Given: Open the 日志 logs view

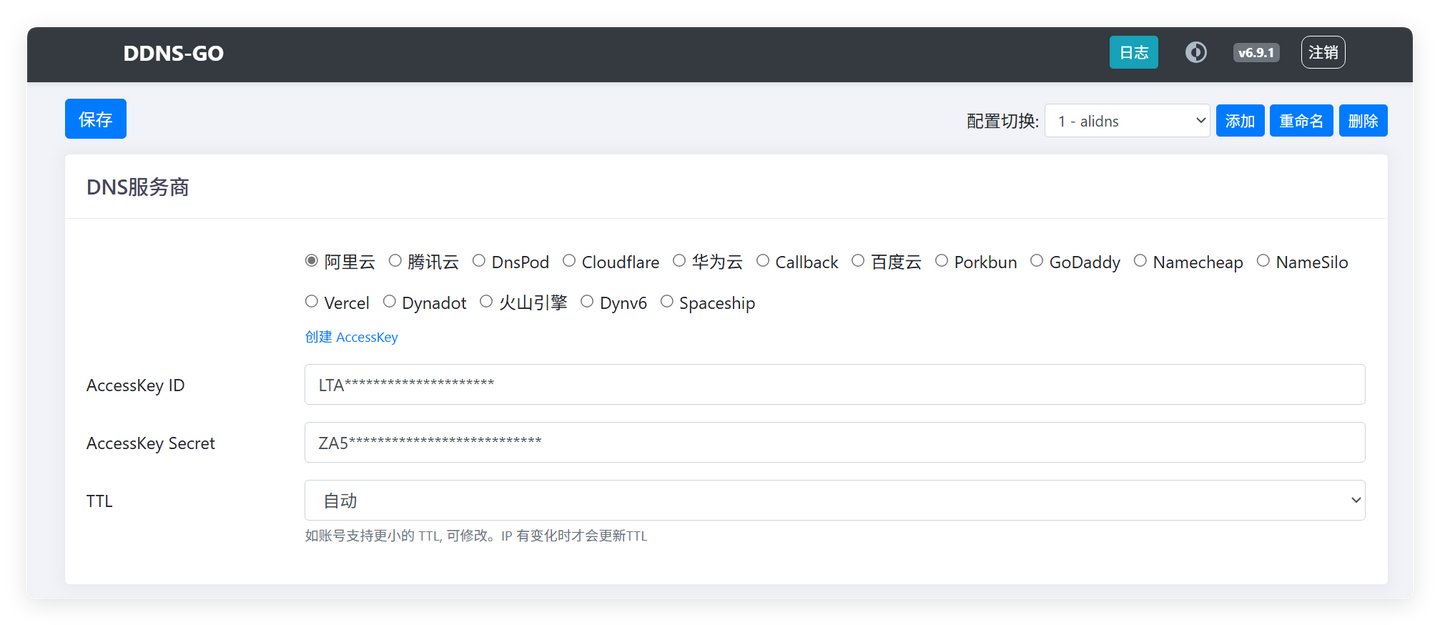Looking at the screenshot, I should pos(1133,52).
